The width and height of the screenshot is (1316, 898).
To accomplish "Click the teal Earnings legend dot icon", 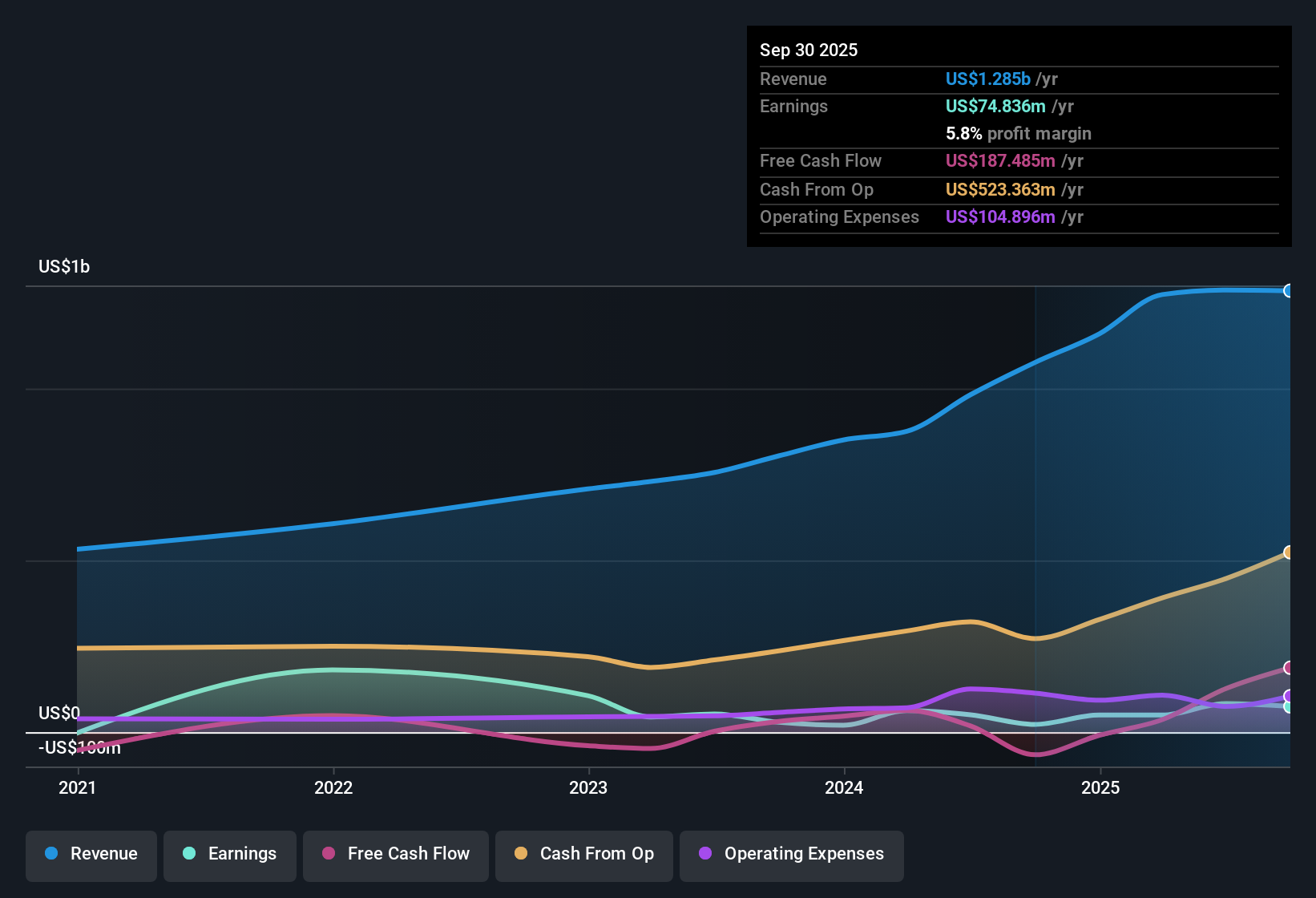I will pos(188,854).
